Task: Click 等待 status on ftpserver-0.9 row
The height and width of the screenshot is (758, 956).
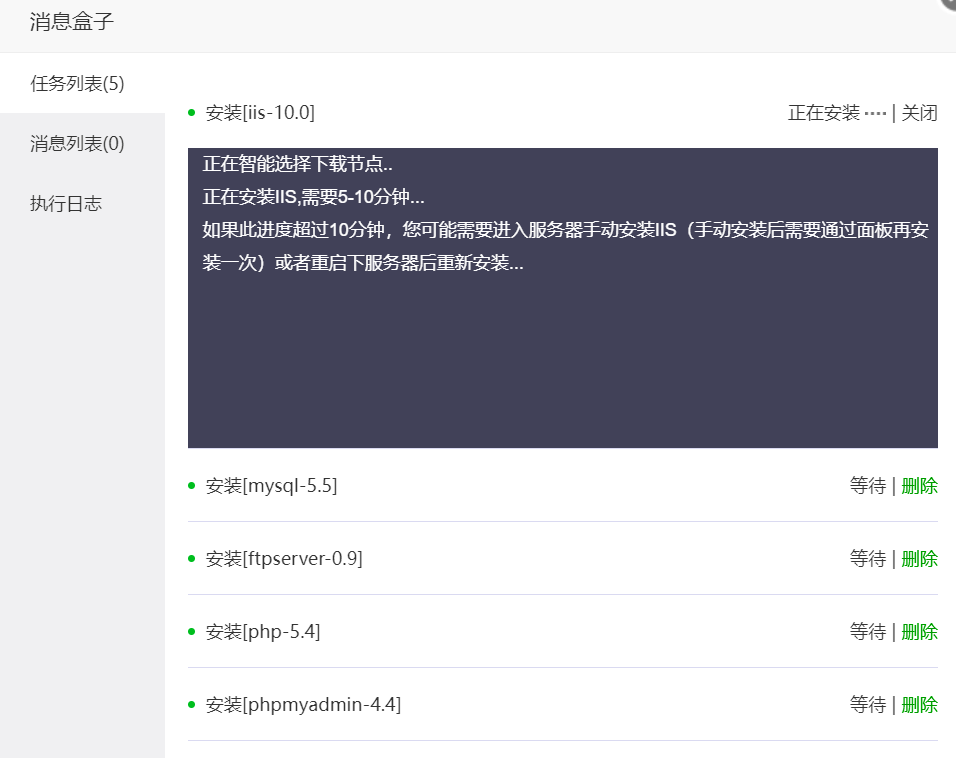Action: point(868,559)
